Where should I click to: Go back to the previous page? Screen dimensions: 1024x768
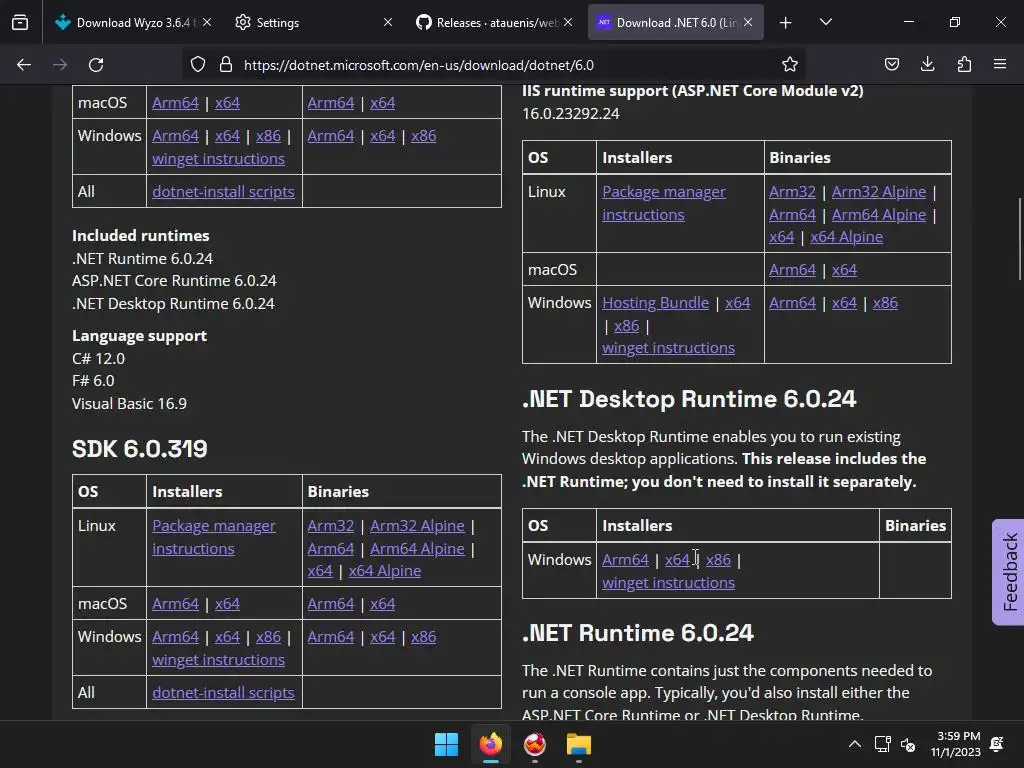point(24,65)
